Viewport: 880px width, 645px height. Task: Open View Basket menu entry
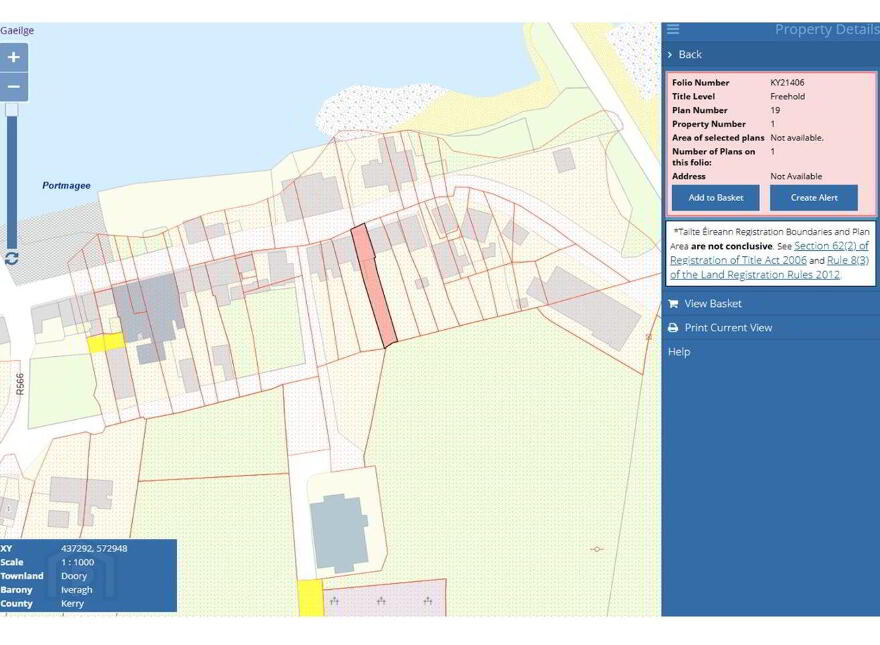point(713,304)
